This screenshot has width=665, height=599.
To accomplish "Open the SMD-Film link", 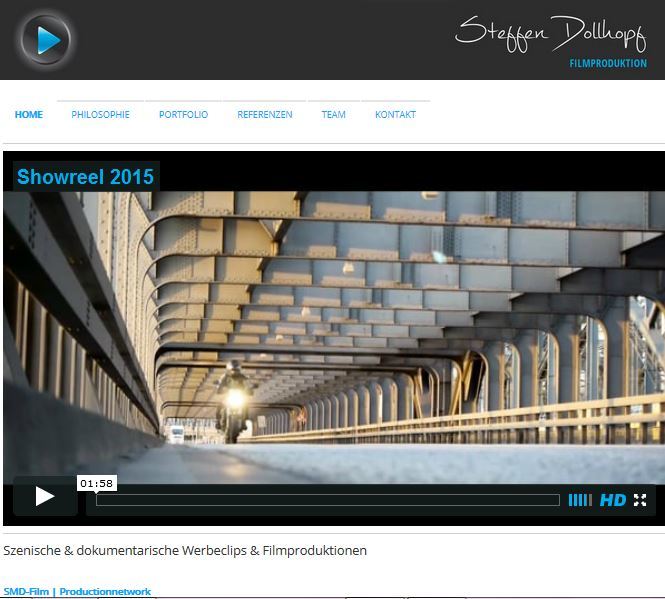I will coord(26,592).
